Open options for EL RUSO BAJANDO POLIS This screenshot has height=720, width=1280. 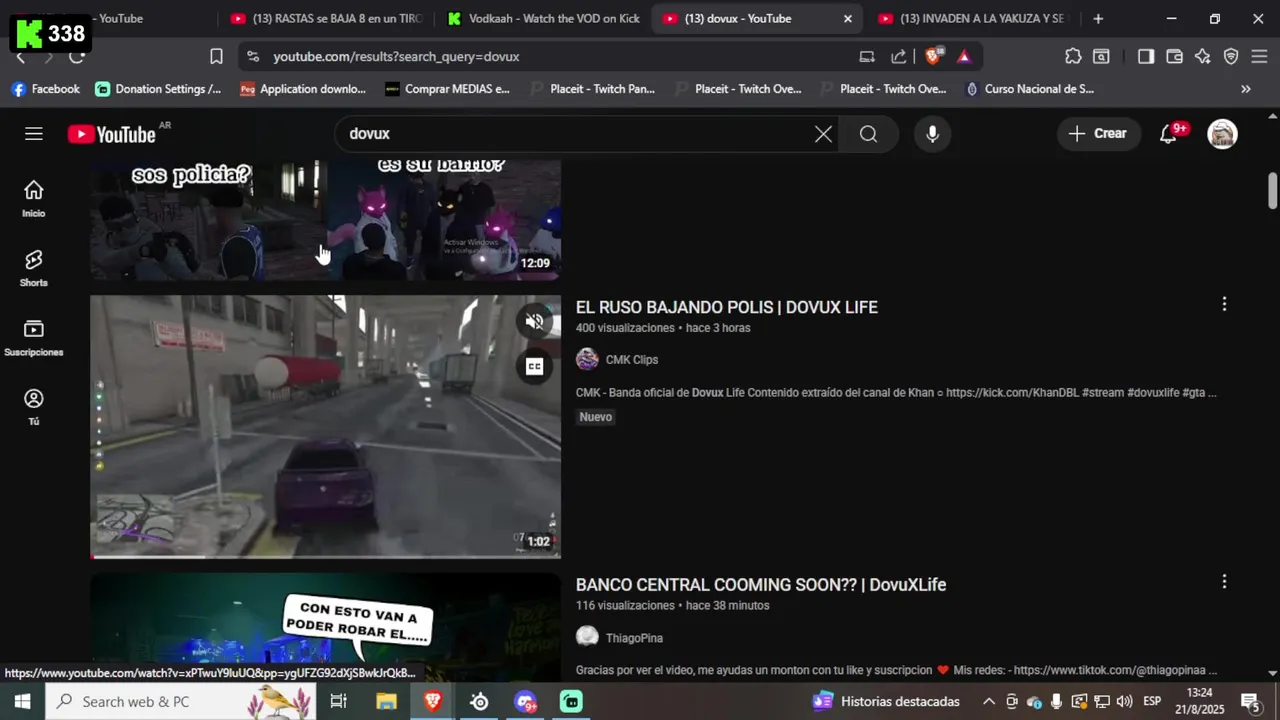click(x=1224, y=304)
